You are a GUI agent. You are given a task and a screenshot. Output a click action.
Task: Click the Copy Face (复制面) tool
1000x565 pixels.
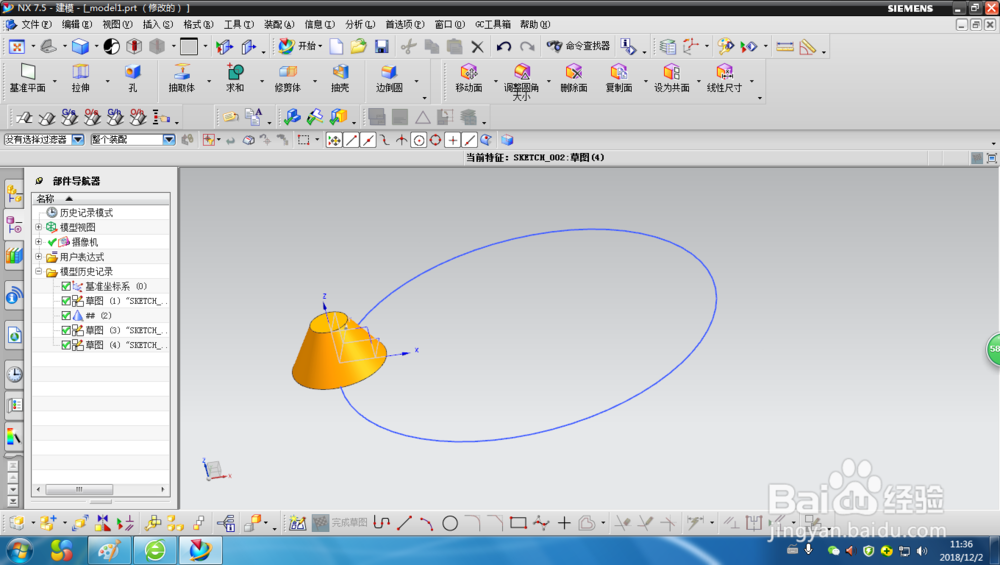[619, 78]
